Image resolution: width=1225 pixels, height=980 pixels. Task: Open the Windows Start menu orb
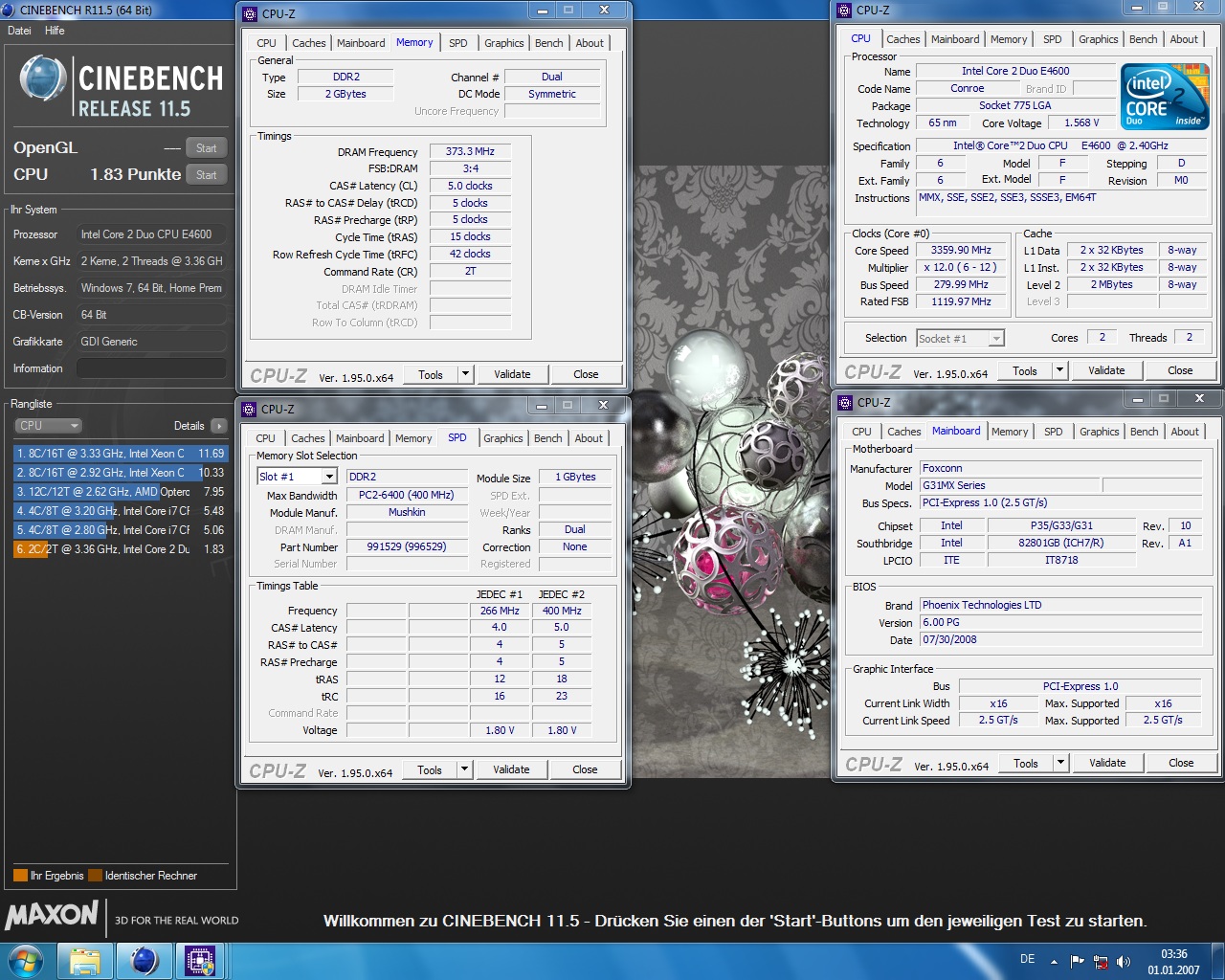click(x=26, y=960)
